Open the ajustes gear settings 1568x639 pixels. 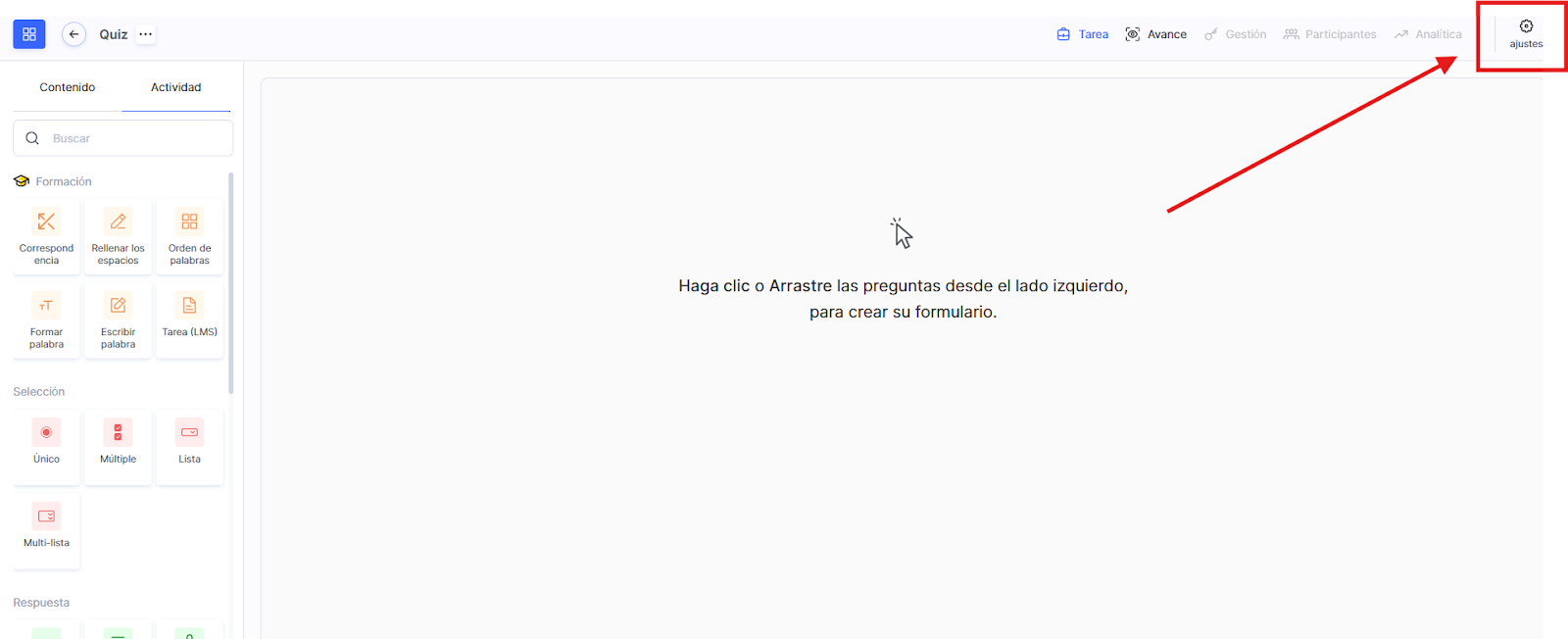pos(1526,34)
